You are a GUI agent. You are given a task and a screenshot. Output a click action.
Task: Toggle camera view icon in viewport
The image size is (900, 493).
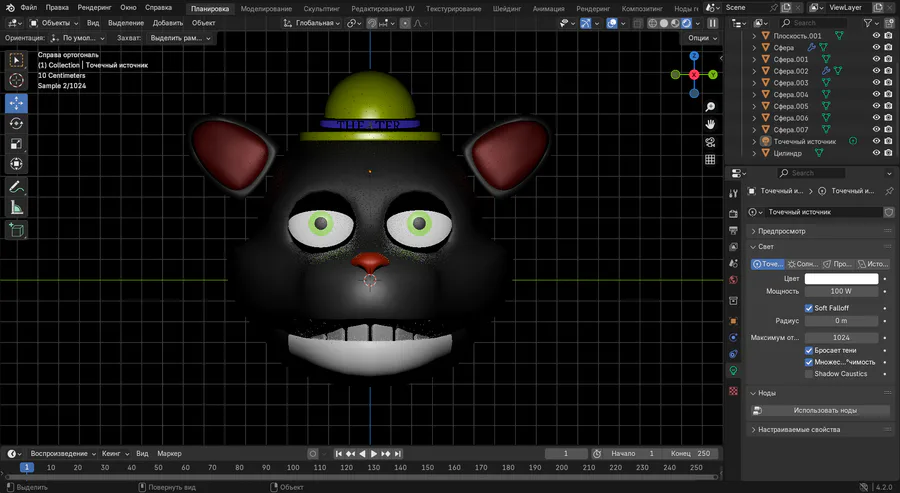coord(710,142)
